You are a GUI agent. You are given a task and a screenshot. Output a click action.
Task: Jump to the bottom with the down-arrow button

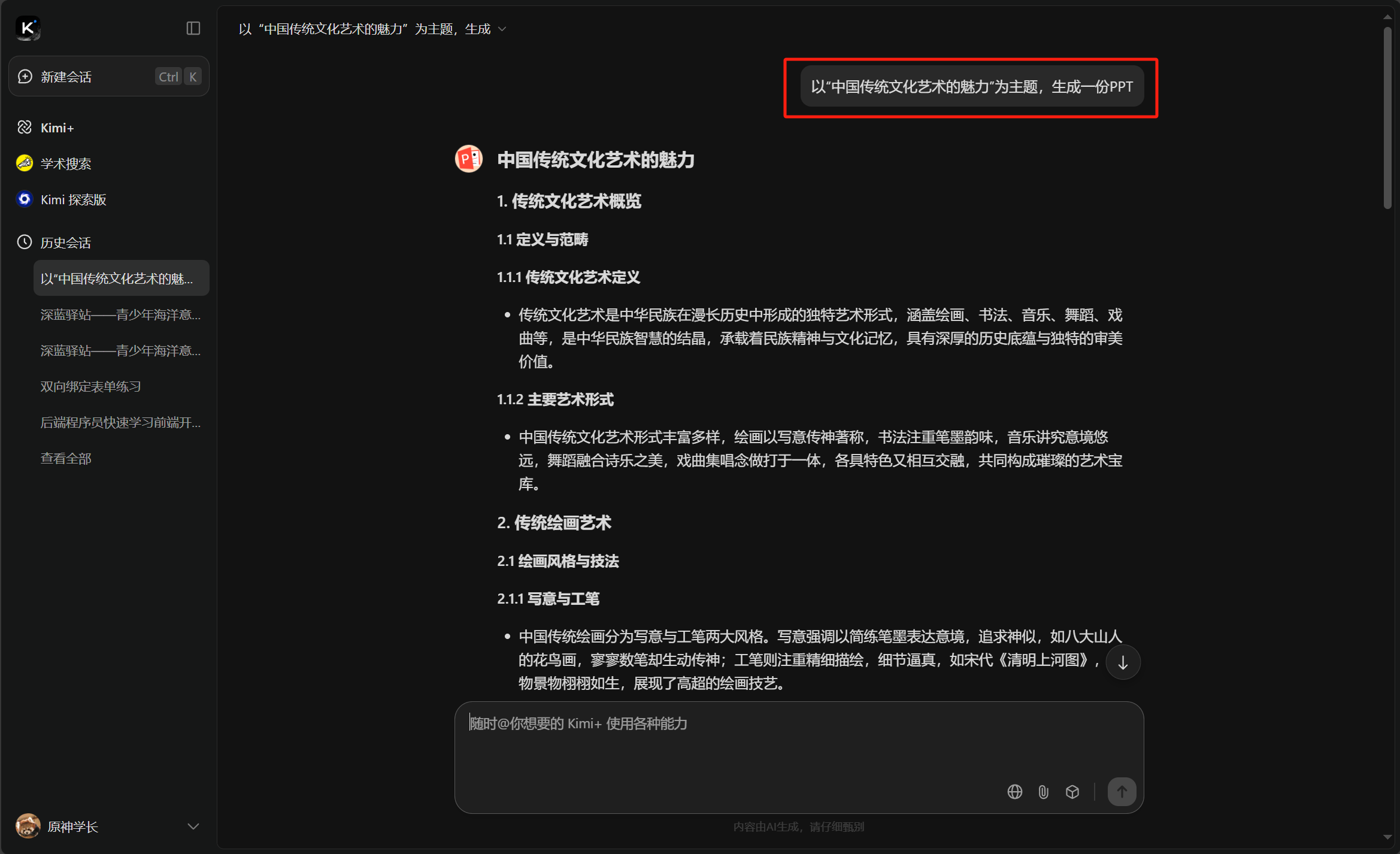point(1123,662)
